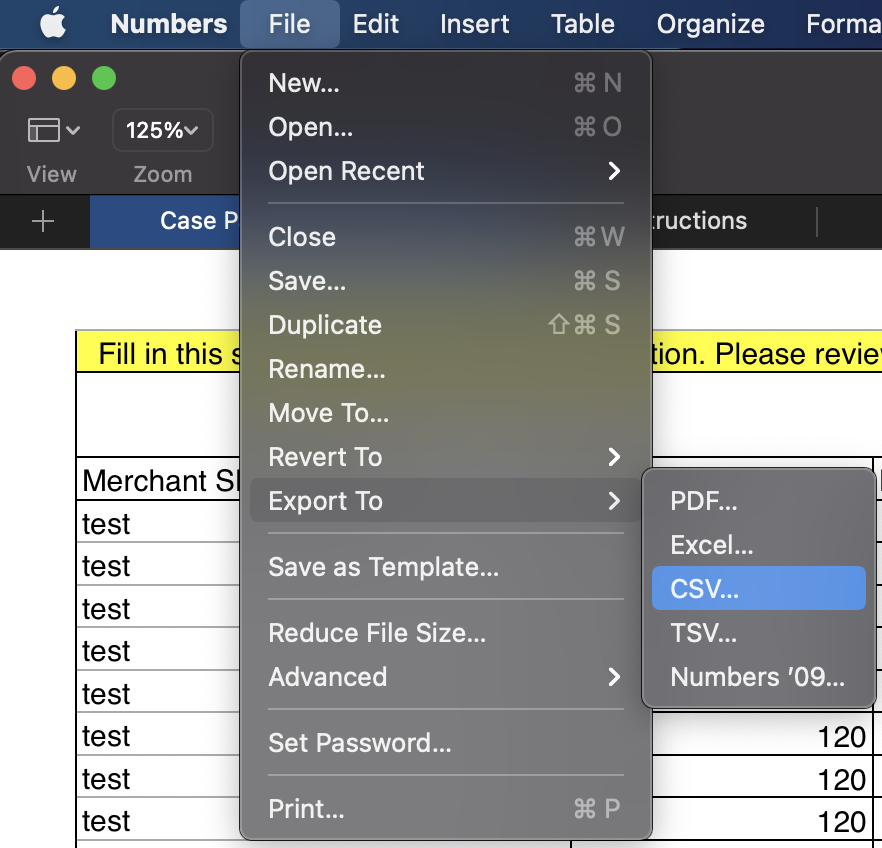The width and height of the screenshot is (882, 848).
Task: Select Reduce File Size...
Action: (x=446, y=633)
